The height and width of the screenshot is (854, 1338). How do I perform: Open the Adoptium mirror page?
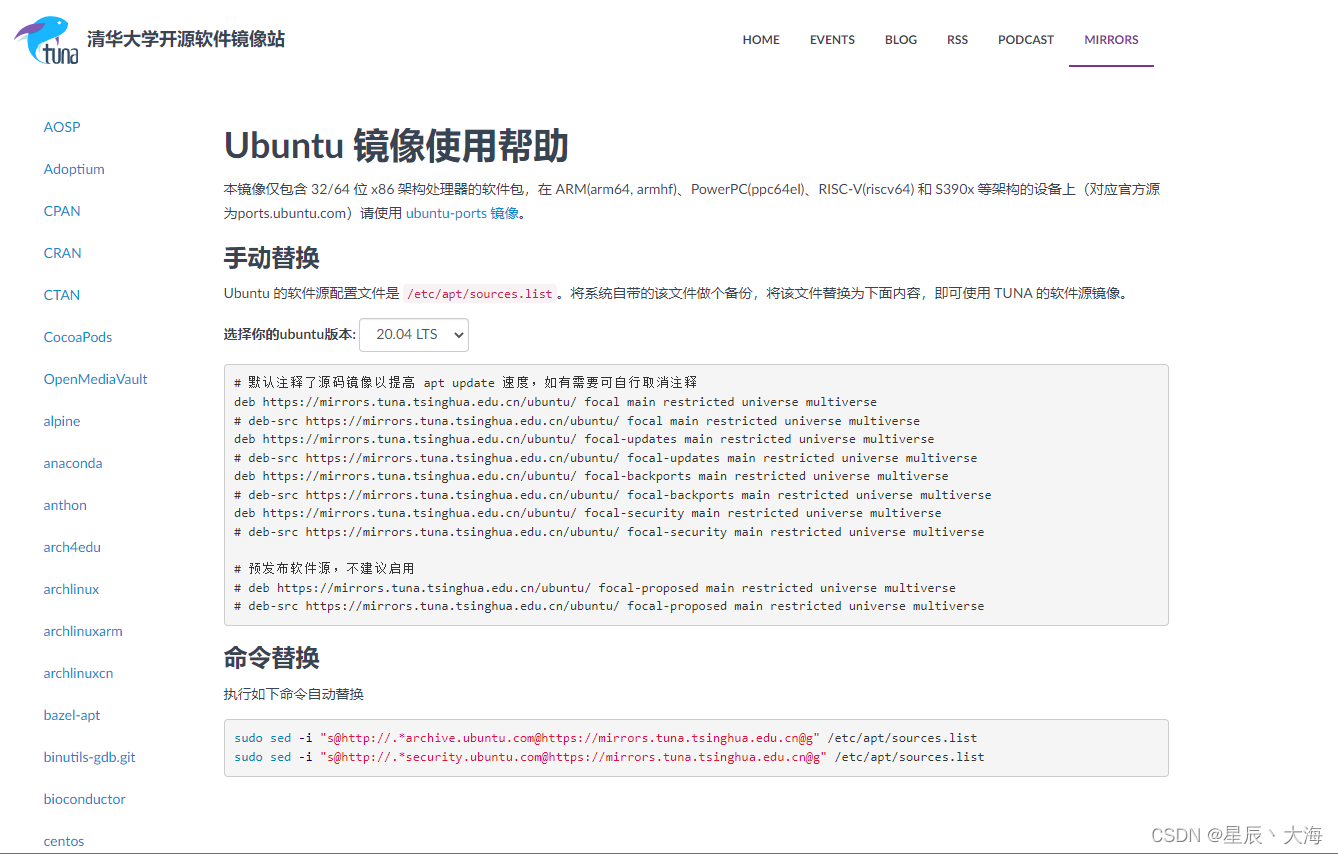click(x=74, y=169)
